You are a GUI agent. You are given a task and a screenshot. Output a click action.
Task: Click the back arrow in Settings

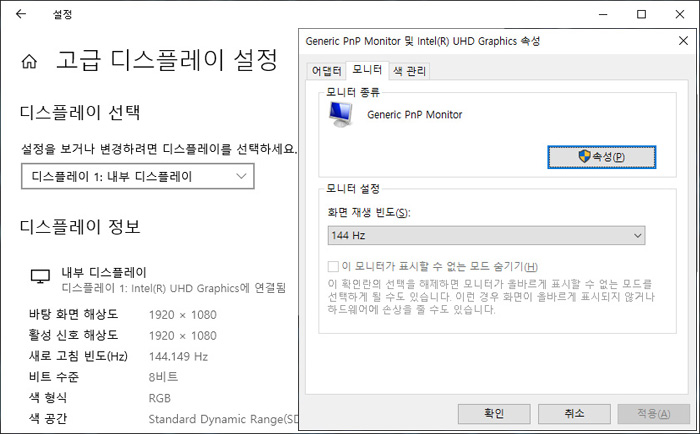[21, 15]
